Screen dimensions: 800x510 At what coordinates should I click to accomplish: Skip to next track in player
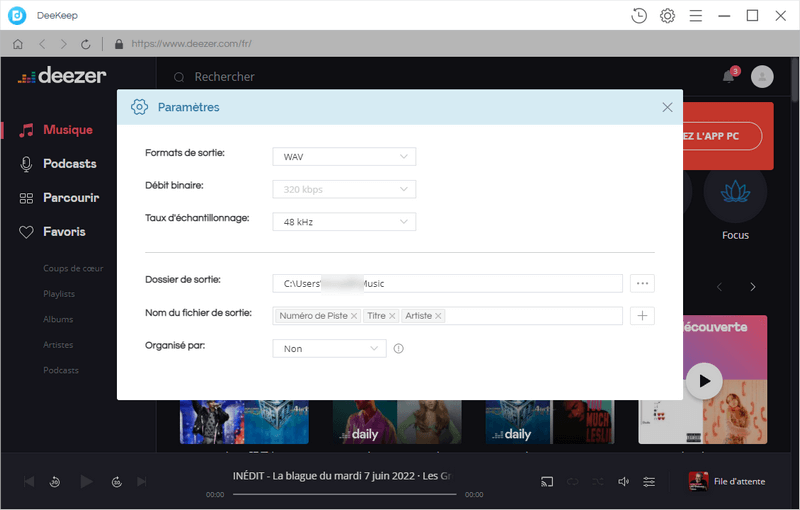pyautogui.click(x=142, y=481)
